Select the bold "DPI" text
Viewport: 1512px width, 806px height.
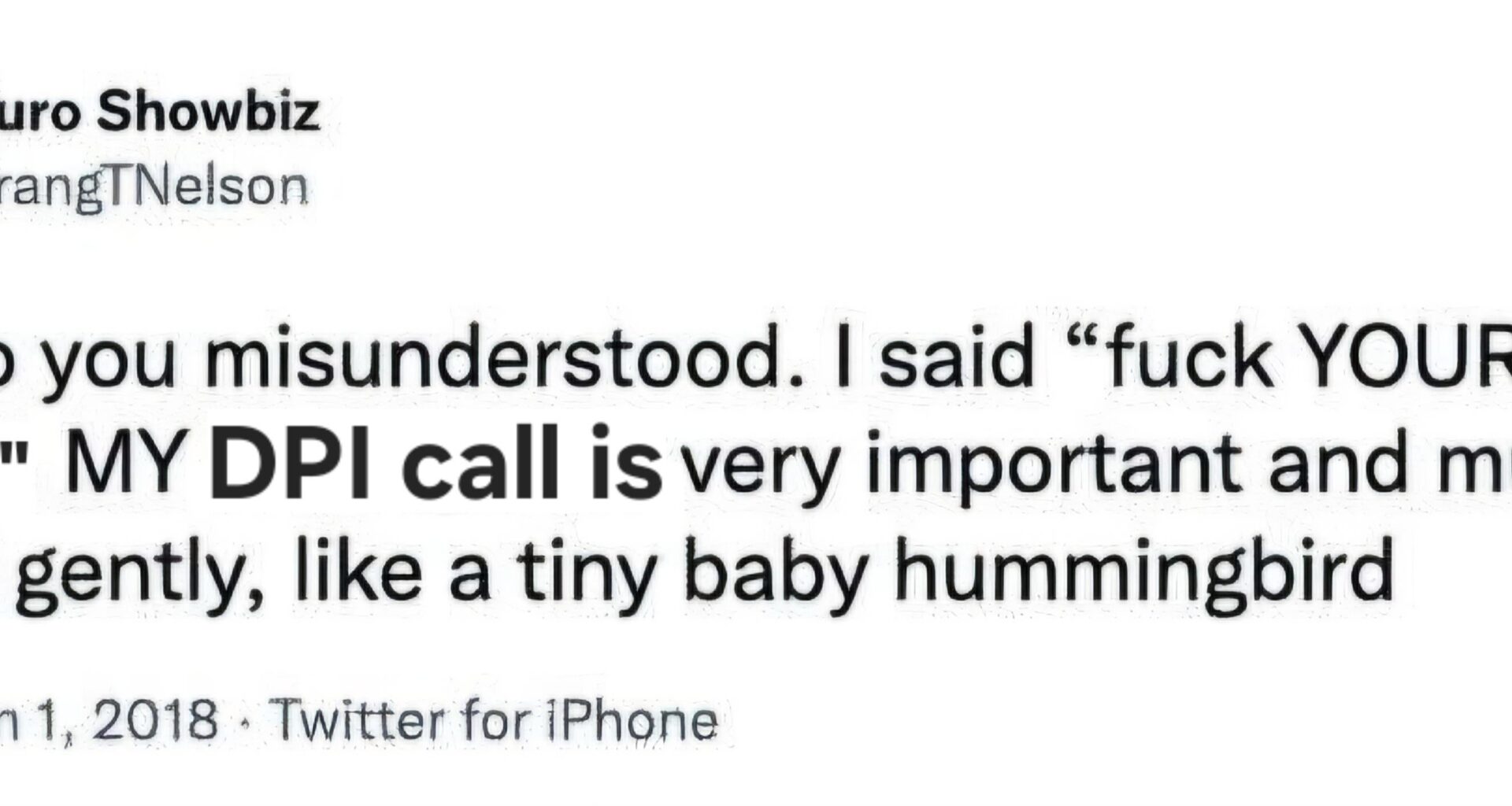click(290, 466)
